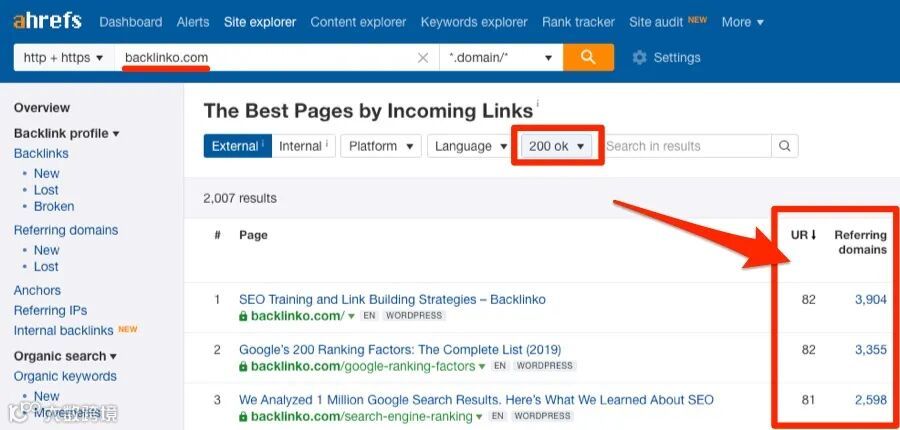Screen dimensions: 900x430
Task: Open the *.domain/* mode dropdown
Action: click(x=501, y=57)
